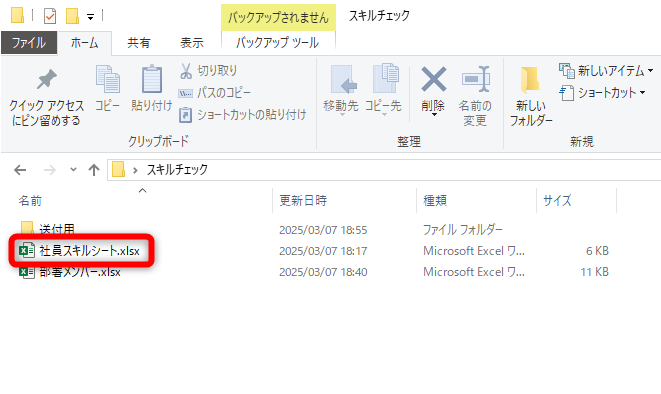
Task: Click the バックアップされません contextual tab header
Action: [278, 17]
